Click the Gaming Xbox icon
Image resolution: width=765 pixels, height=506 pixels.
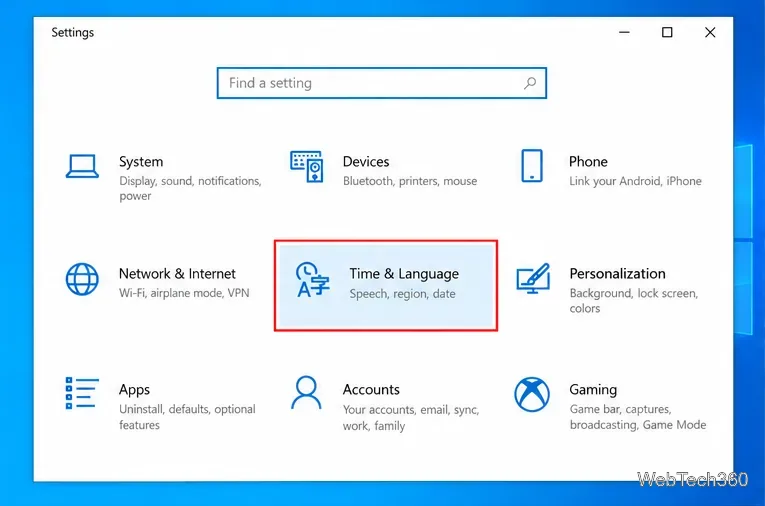pyautogui.click(x=532, y=394)
